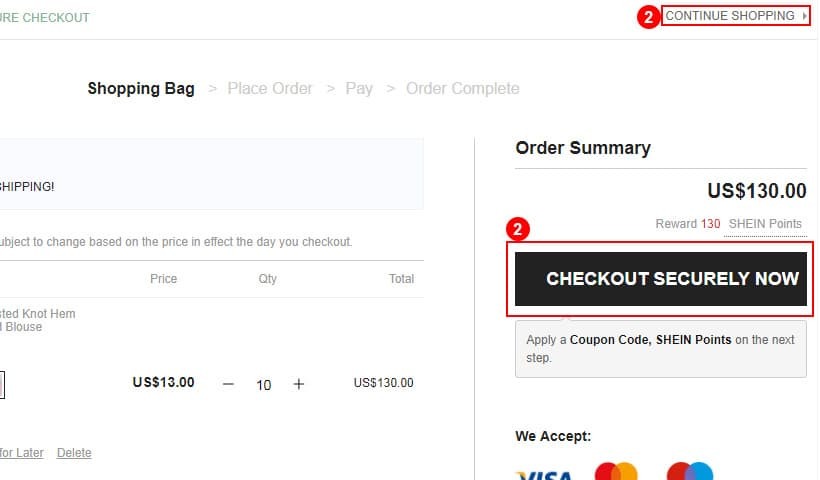Viewport: 820px width, 480px height.
Task: Open the SHEIN Points info link
Action: click(x=765, y=224)
